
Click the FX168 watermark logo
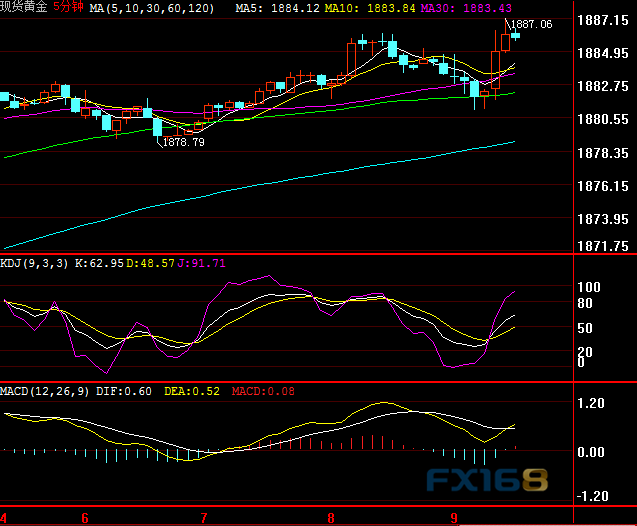coord(487,480)
